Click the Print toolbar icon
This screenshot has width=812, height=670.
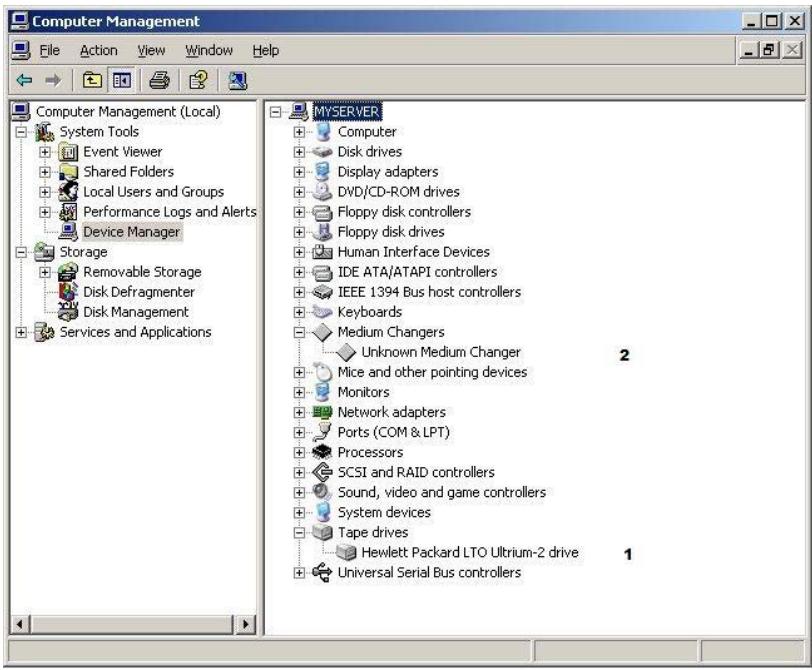click(x=159, y=80)
